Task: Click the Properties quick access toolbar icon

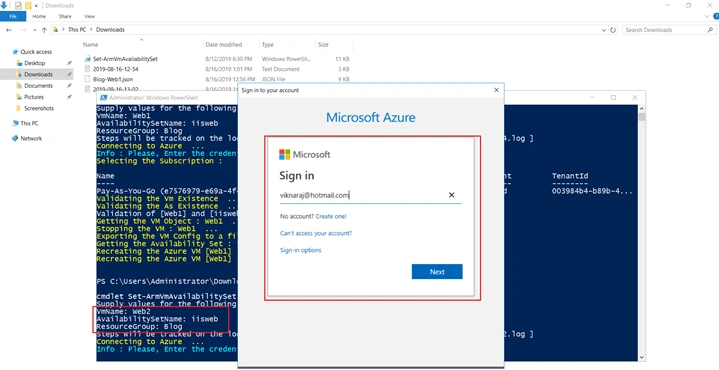Action: 18,6
